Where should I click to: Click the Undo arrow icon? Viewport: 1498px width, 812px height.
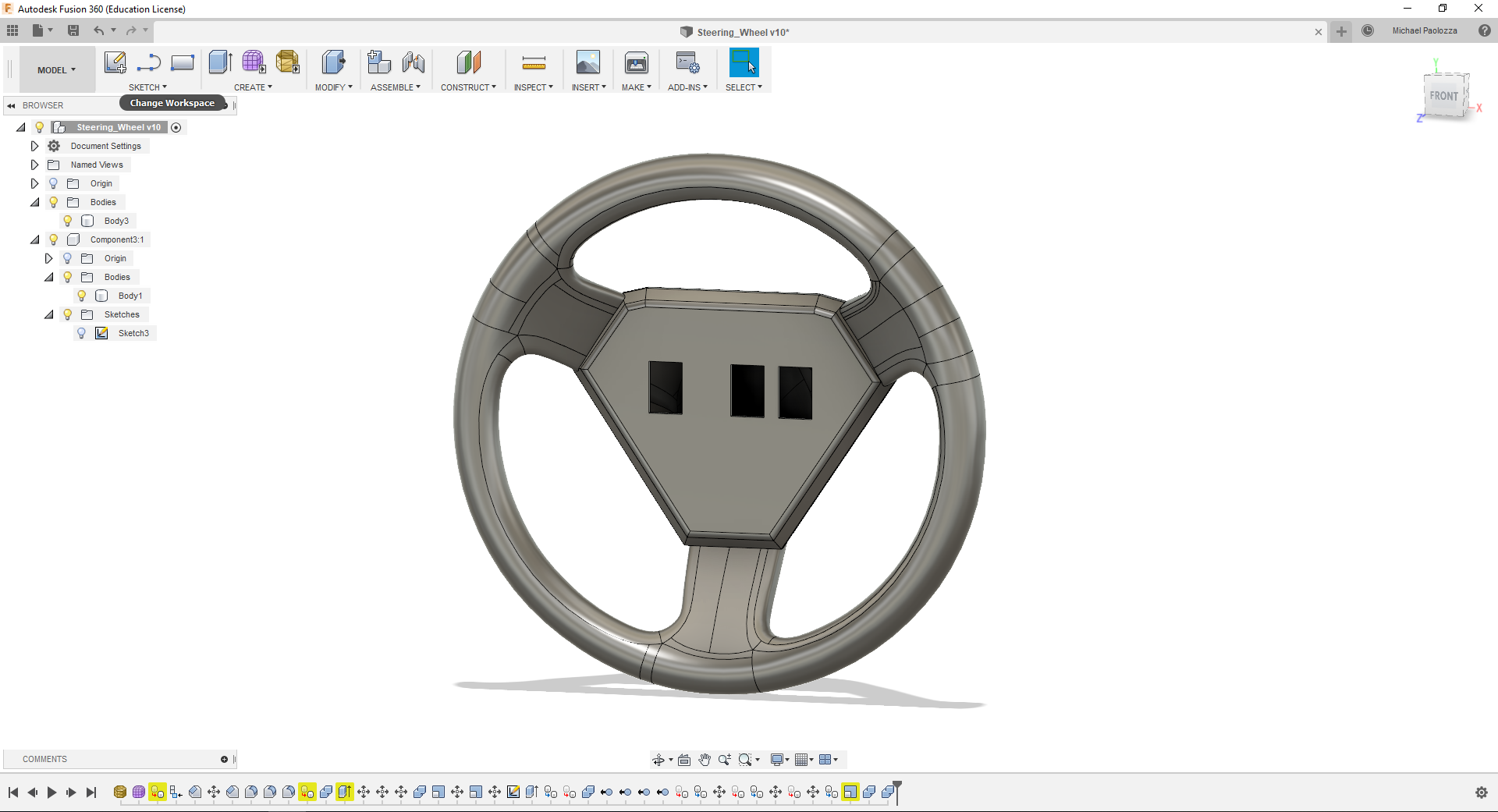coord(99,30)
